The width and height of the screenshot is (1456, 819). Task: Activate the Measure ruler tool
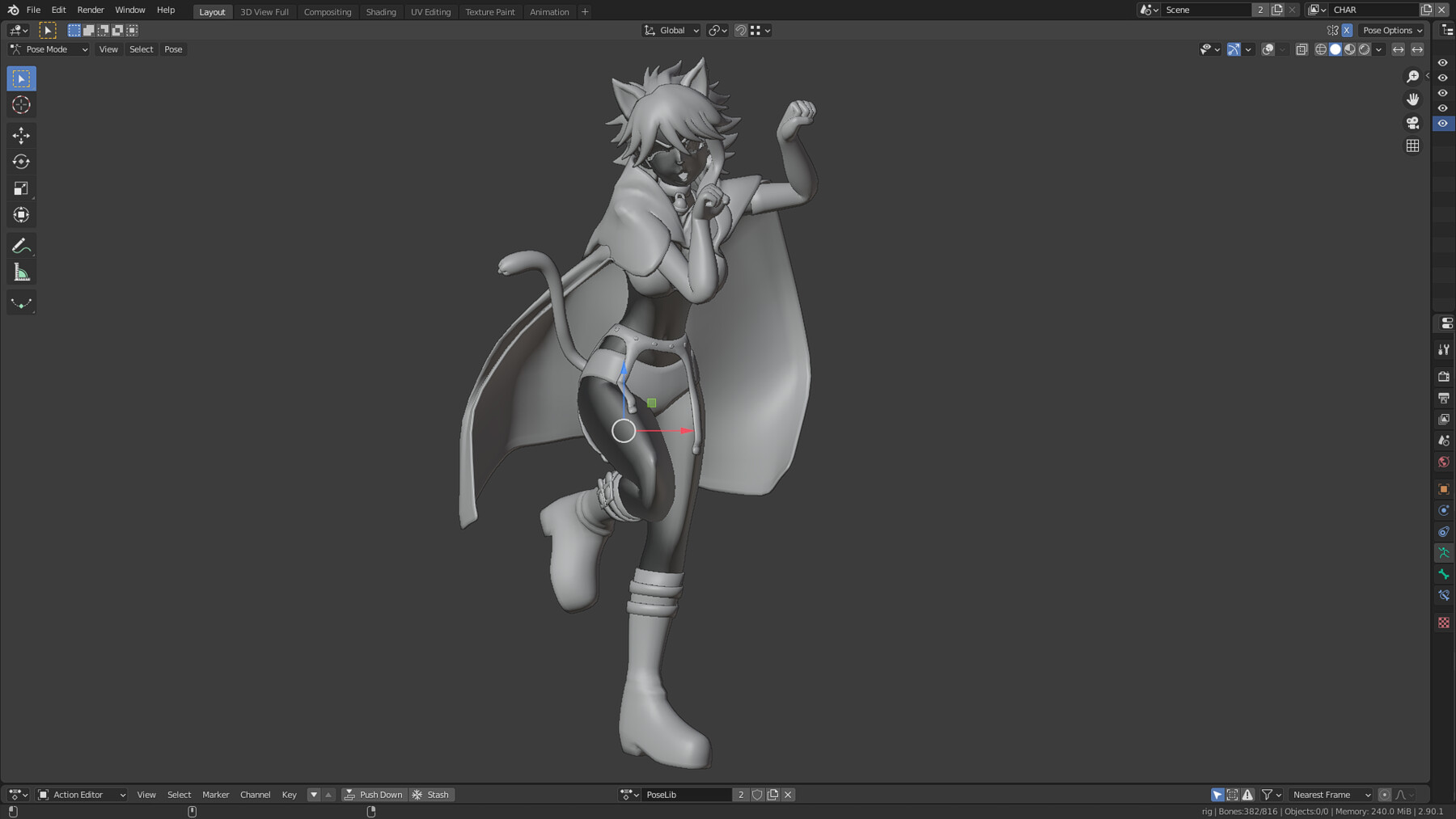point(21,272)
